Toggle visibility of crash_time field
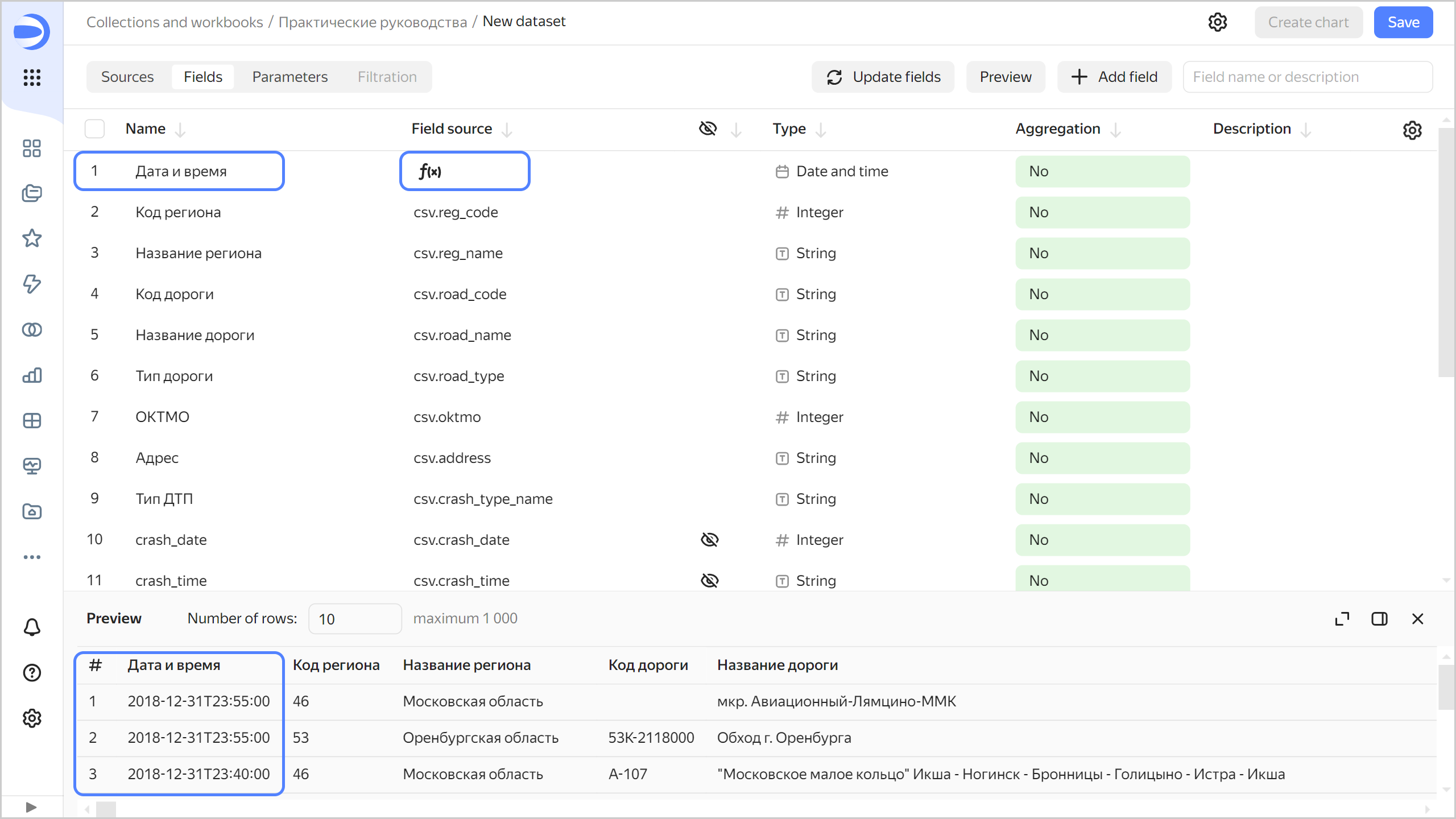The height and width of the screenshot is (819, 1456). 709,581
